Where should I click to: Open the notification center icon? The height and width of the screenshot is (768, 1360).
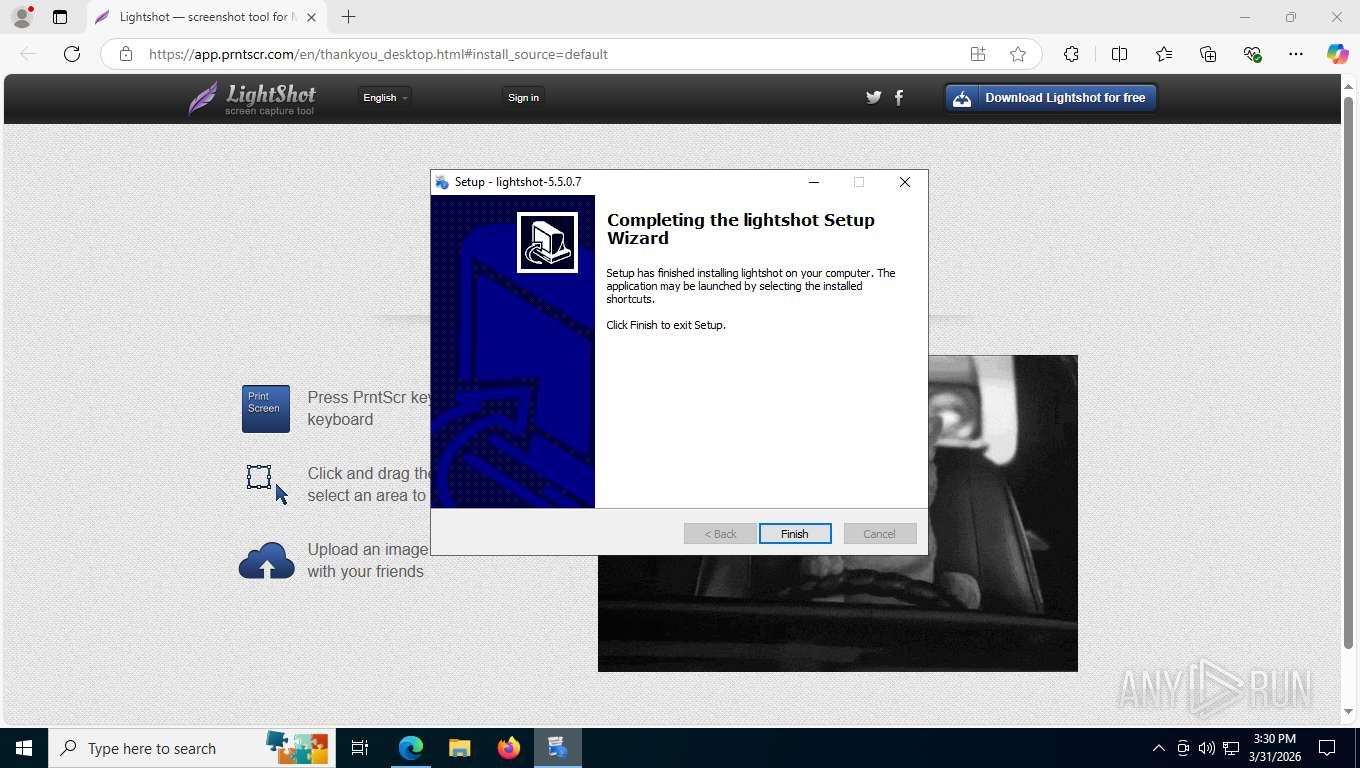point(1327,748)
